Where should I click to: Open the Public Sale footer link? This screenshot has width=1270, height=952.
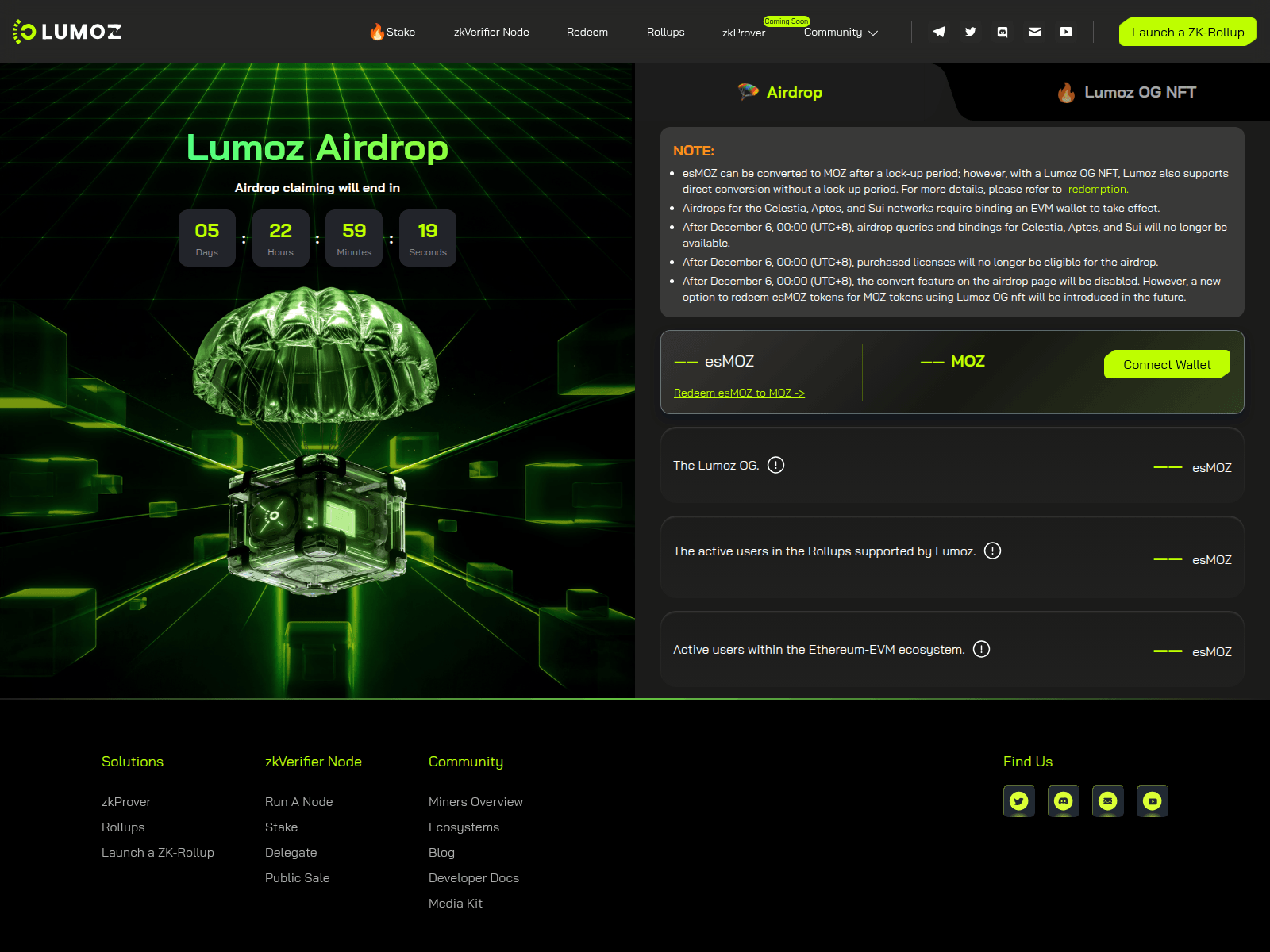pyautogui.click(x=298, y=878)
